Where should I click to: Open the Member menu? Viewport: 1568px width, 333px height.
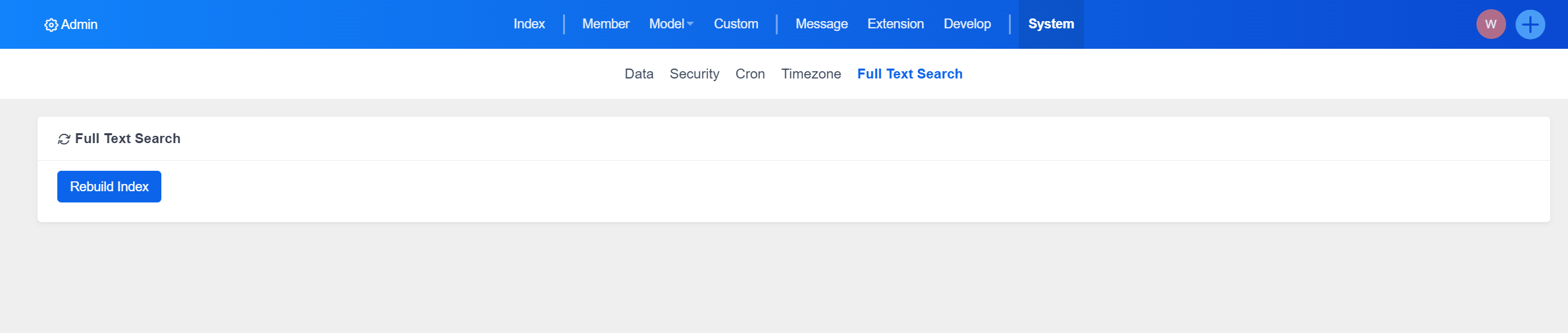(x=605, y=24)
